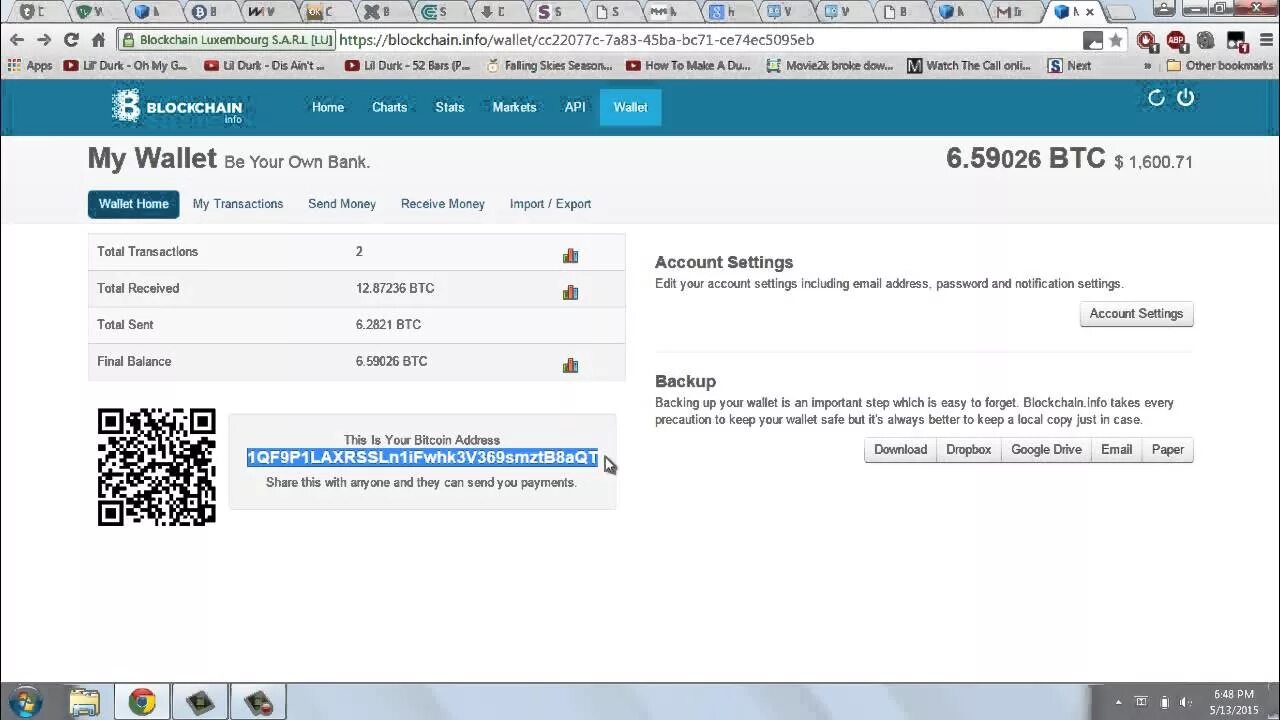
Task: Close the active browser tab
Action: point(1090,12)
